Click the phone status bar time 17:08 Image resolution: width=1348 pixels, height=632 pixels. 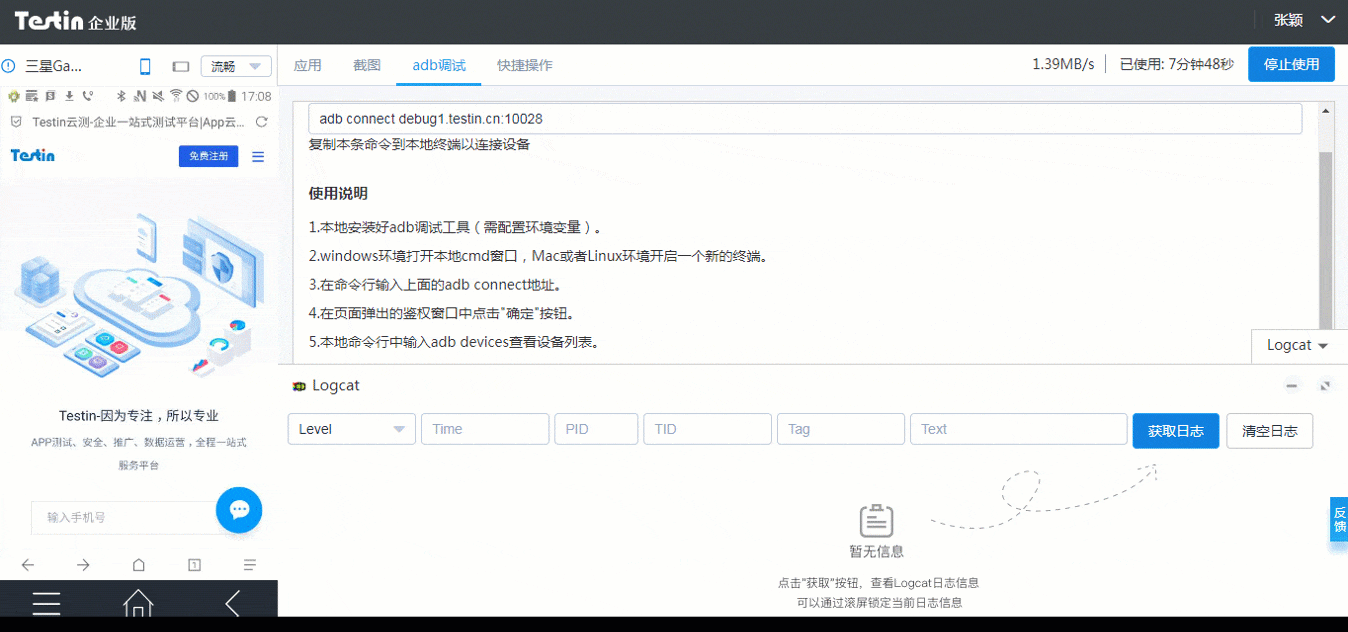tap(256, 97)
